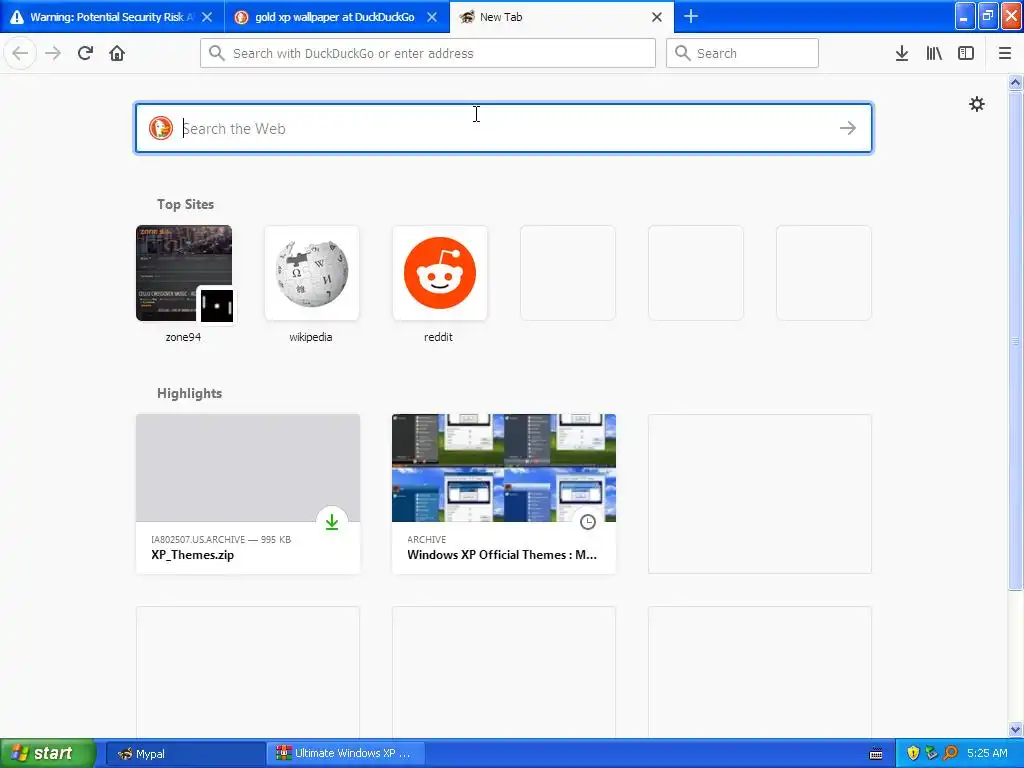Click the forward navigation arrow

pos(53,53)
